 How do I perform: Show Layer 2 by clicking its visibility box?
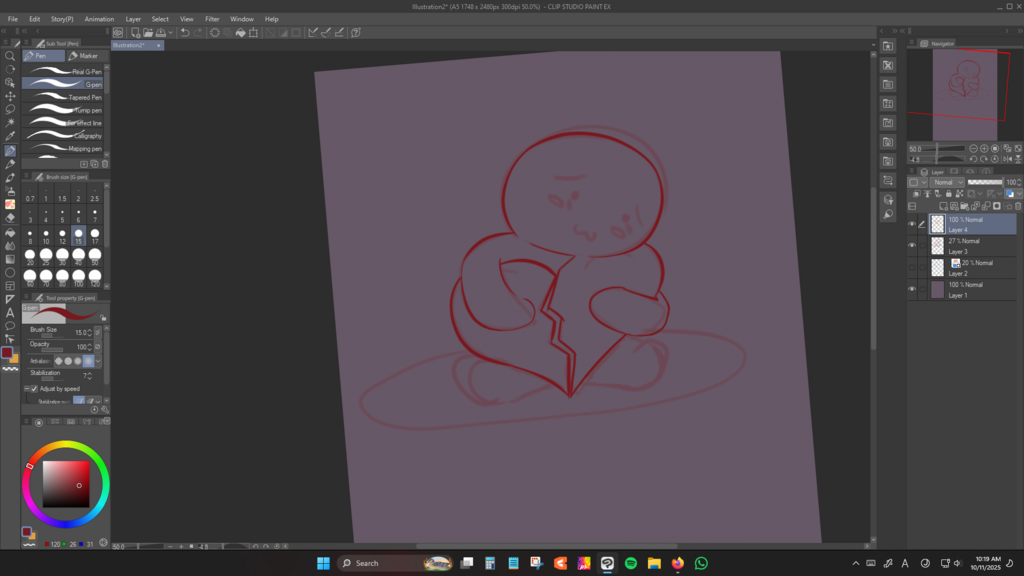coord(912,268)
